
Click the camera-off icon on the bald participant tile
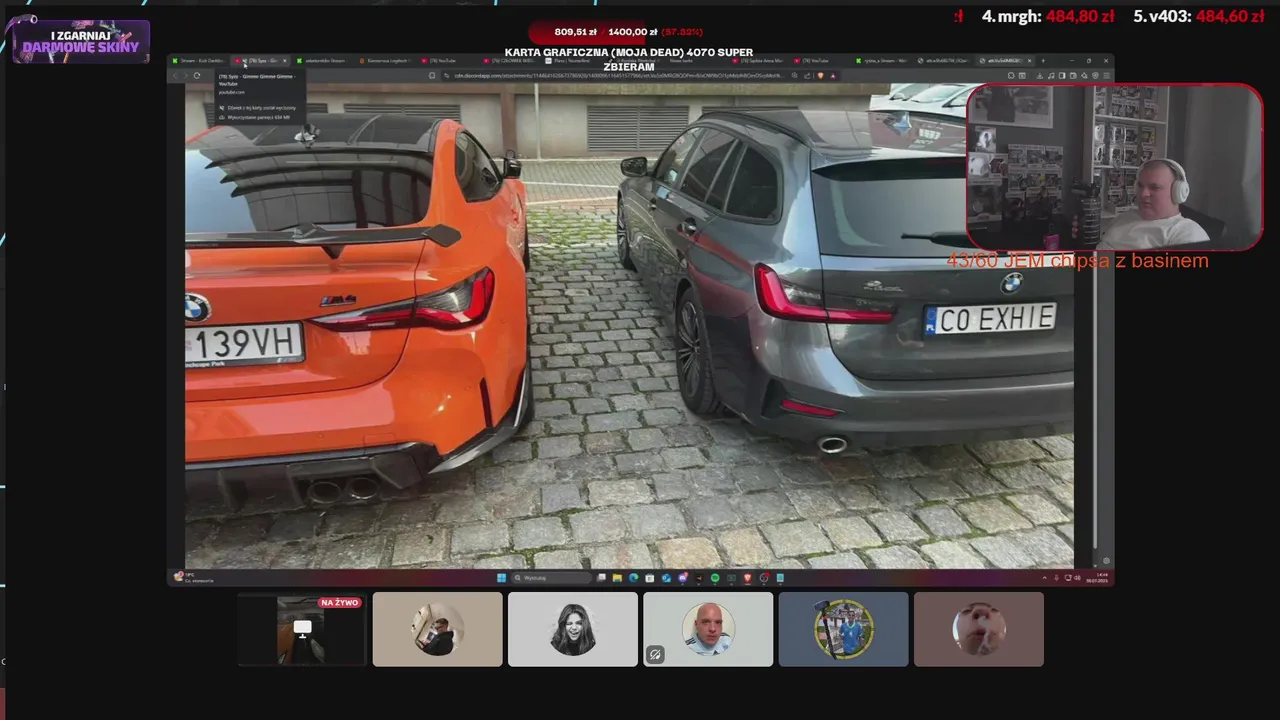[x=655, y=655]
